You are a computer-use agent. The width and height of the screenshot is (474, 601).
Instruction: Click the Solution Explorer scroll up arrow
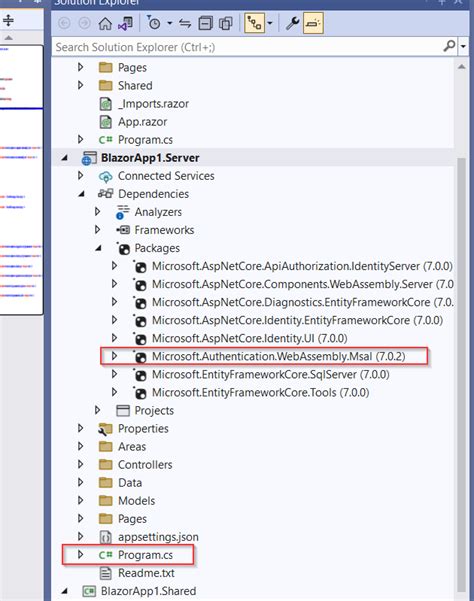coord(461,67)
